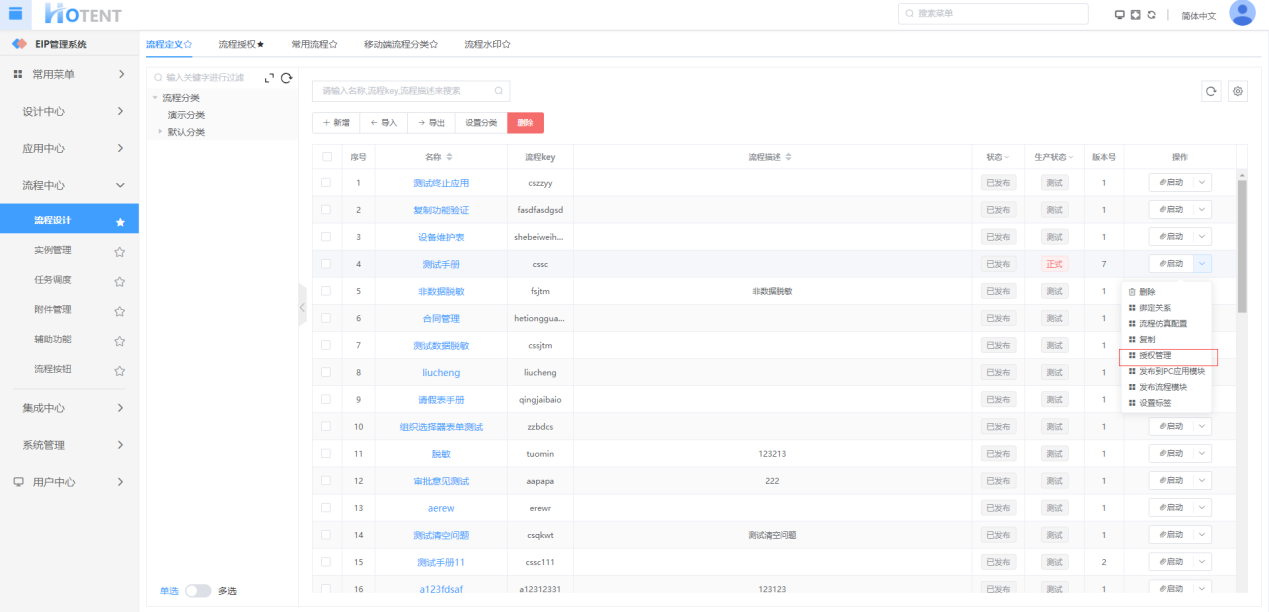Click the sidebar collapse icon beside the HOTENT logo
The height and width of the screenshot is (612, 1269).
[x=15, y=13]
